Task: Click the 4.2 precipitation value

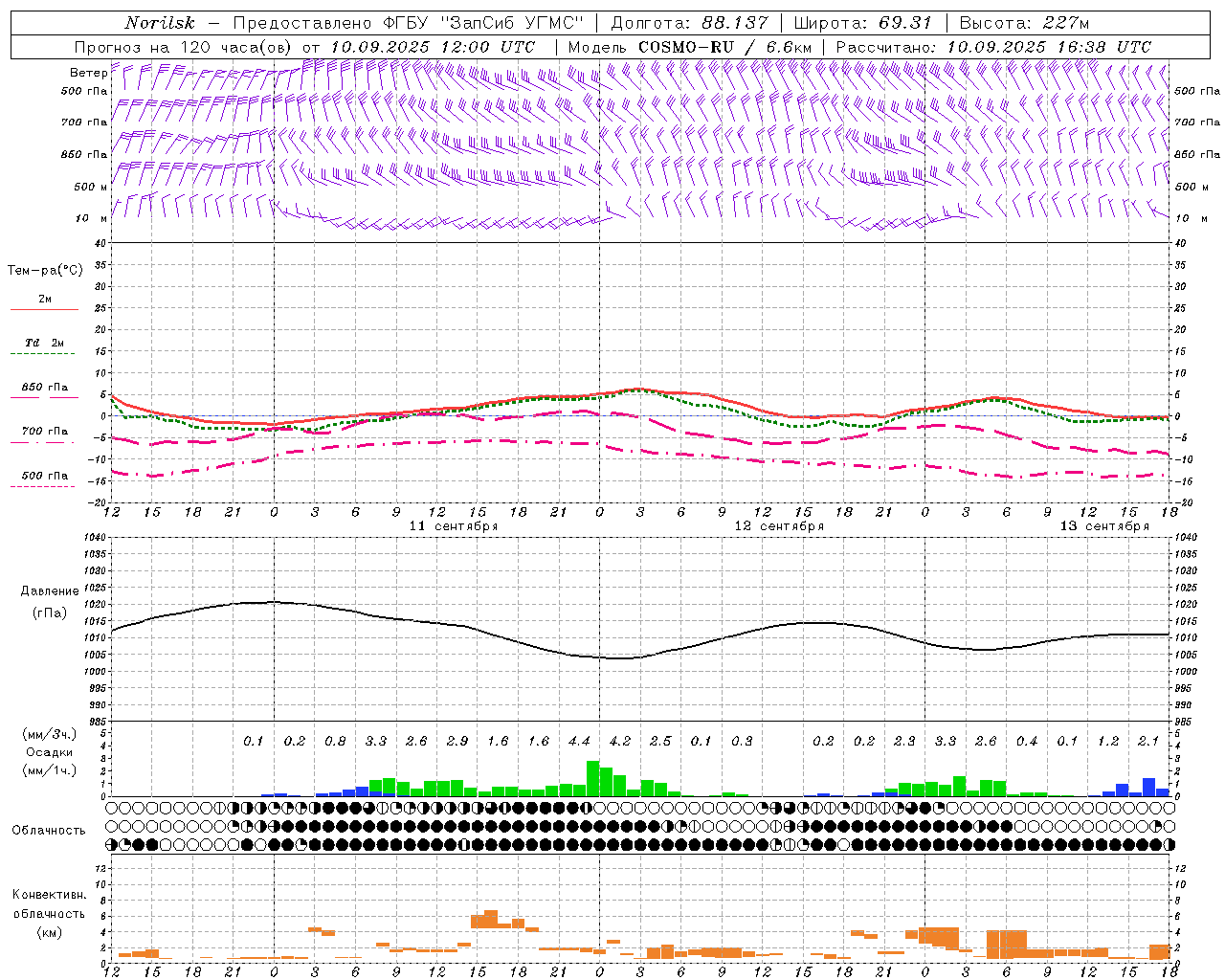Action: click(620, 742)
